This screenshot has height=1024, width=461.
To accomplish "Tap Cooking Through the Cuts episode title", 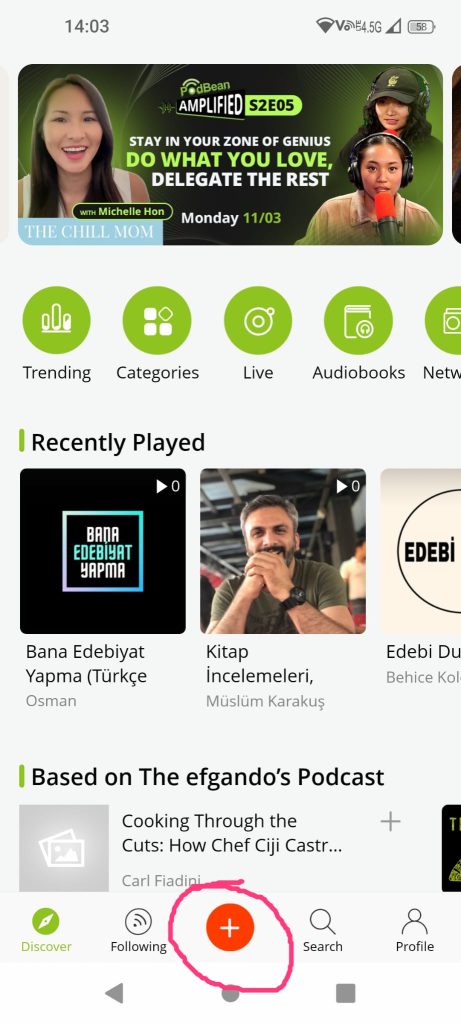I will click(x=232, y=833).
